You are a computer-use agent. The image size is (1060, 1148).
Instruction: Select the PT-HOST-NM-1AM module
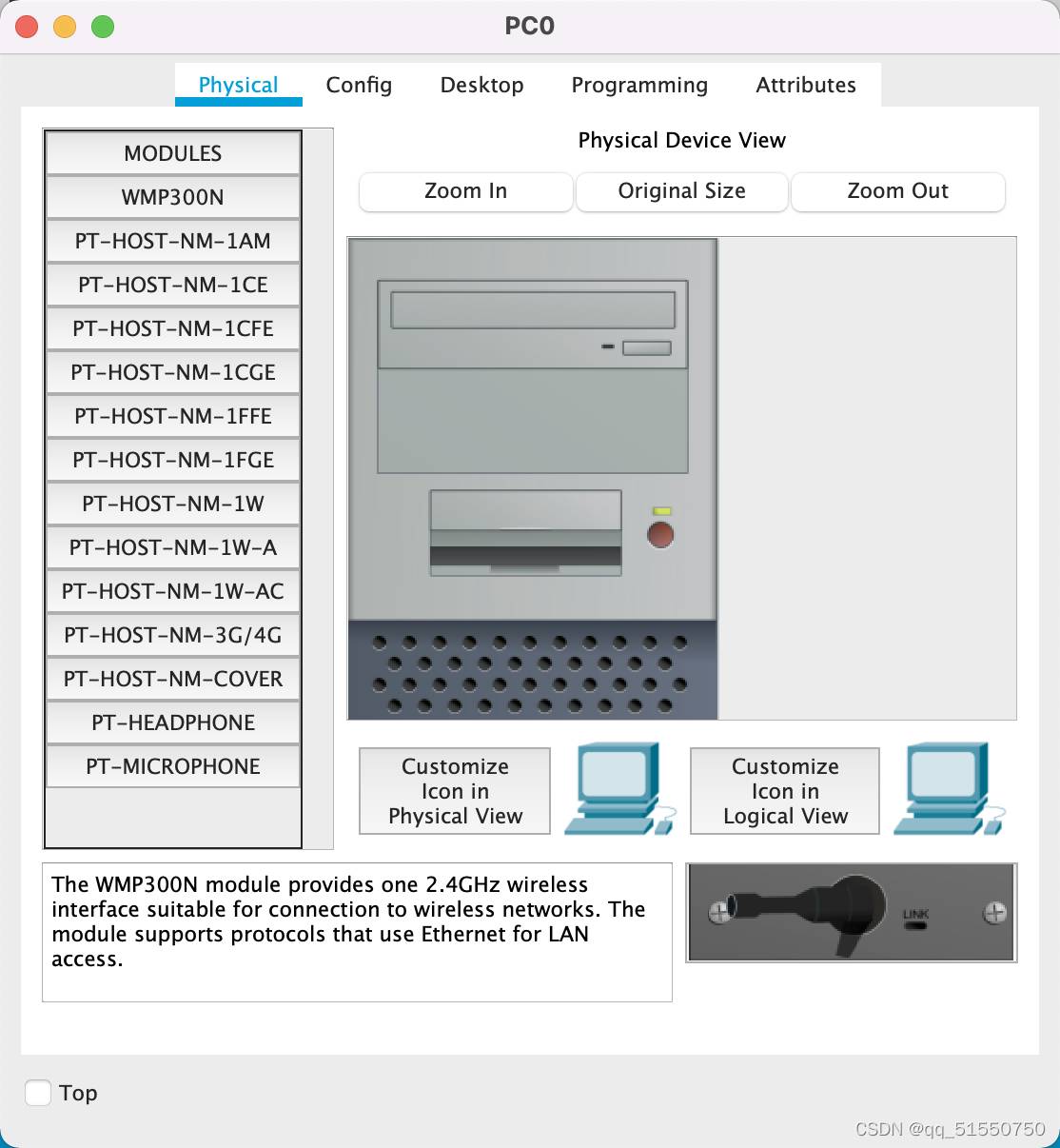tap(173, 241)
